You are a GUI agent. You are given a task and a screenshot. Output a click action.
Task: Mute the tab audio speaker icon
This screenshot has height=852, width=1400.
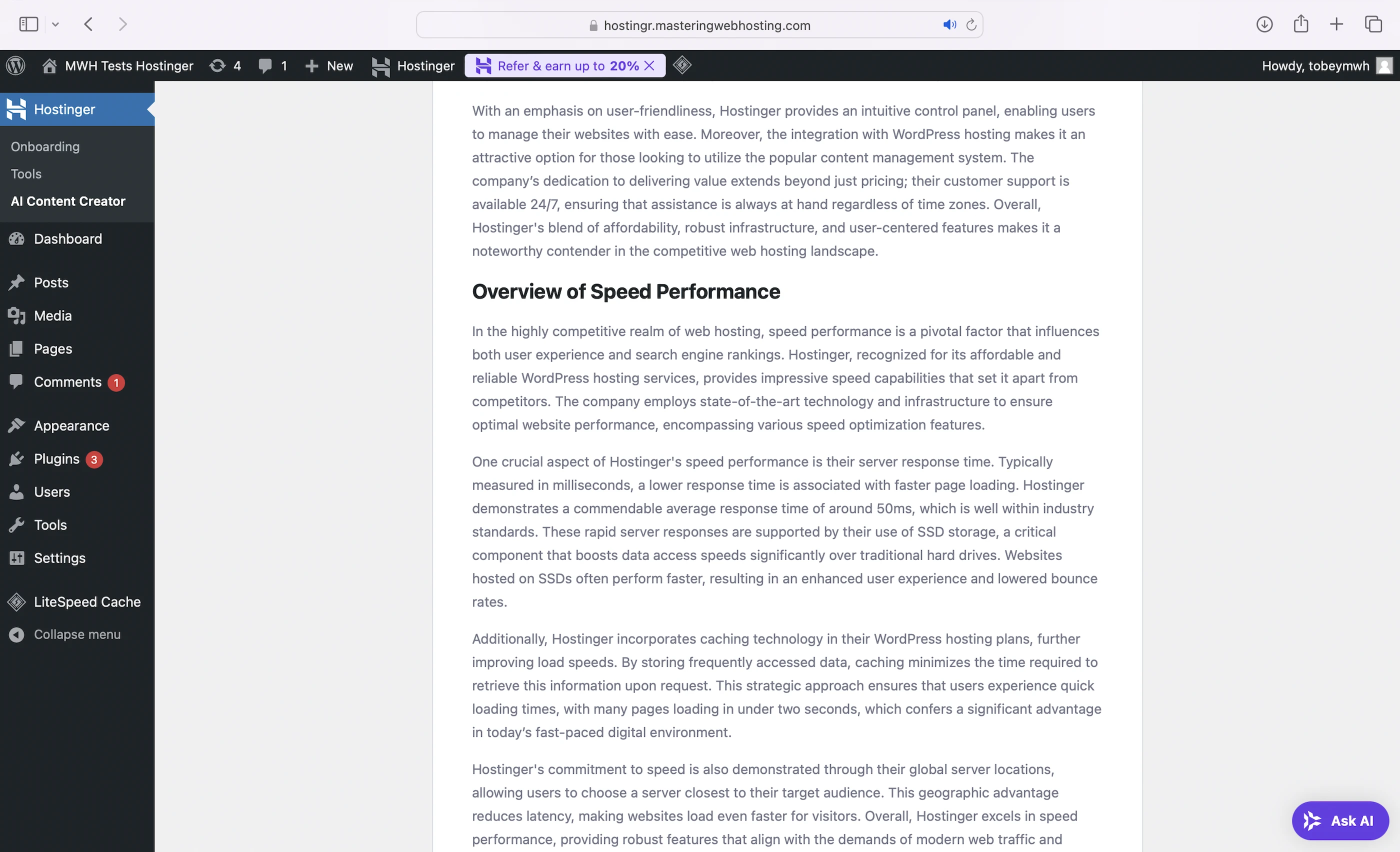[949, 25]
